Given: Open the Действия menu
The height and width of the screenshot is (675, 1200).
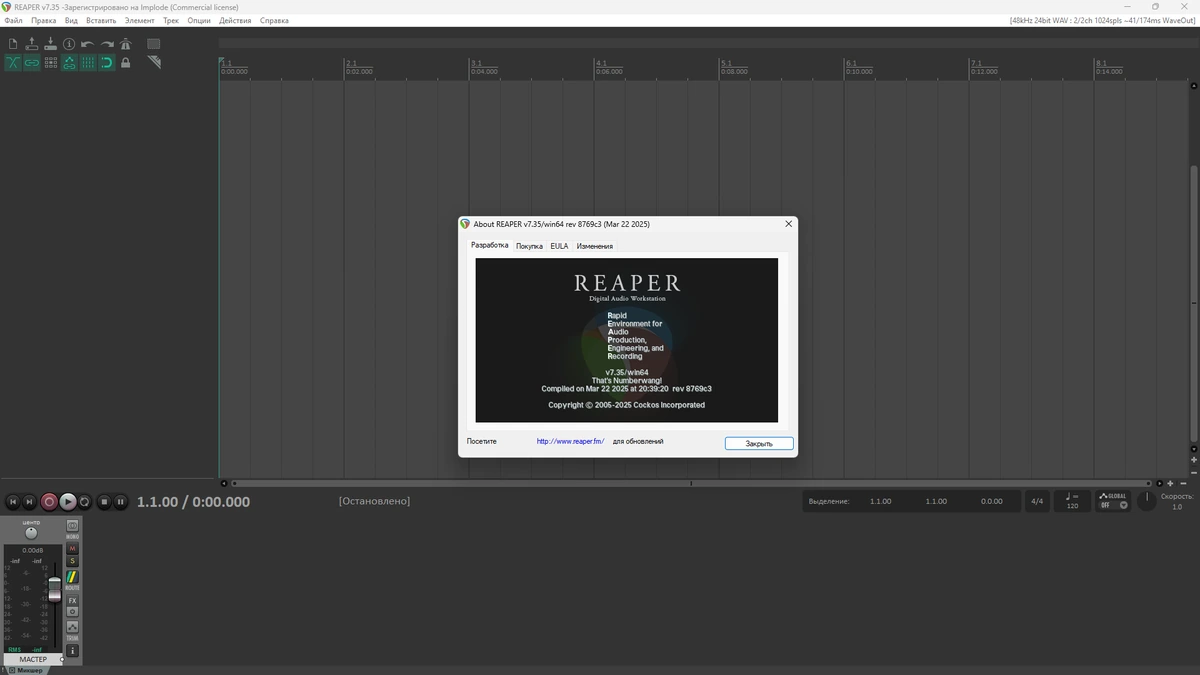Looking at the screenshot, I should 235,20.
